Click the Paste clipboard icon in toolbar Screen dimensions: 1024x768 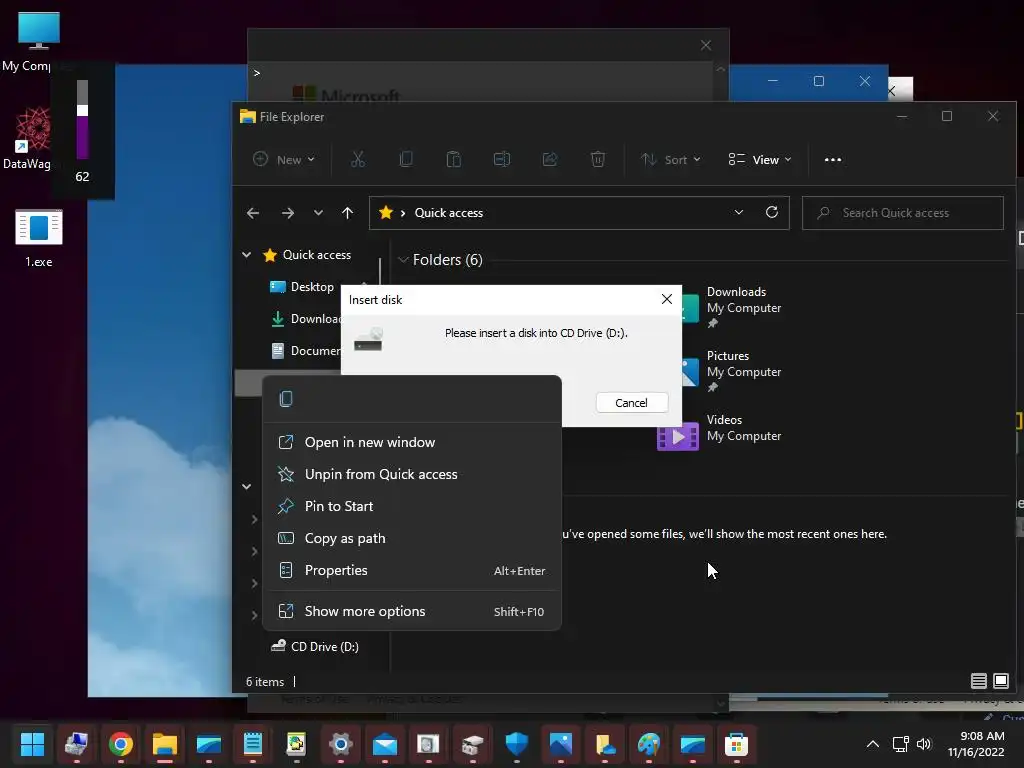click(454, 159)
